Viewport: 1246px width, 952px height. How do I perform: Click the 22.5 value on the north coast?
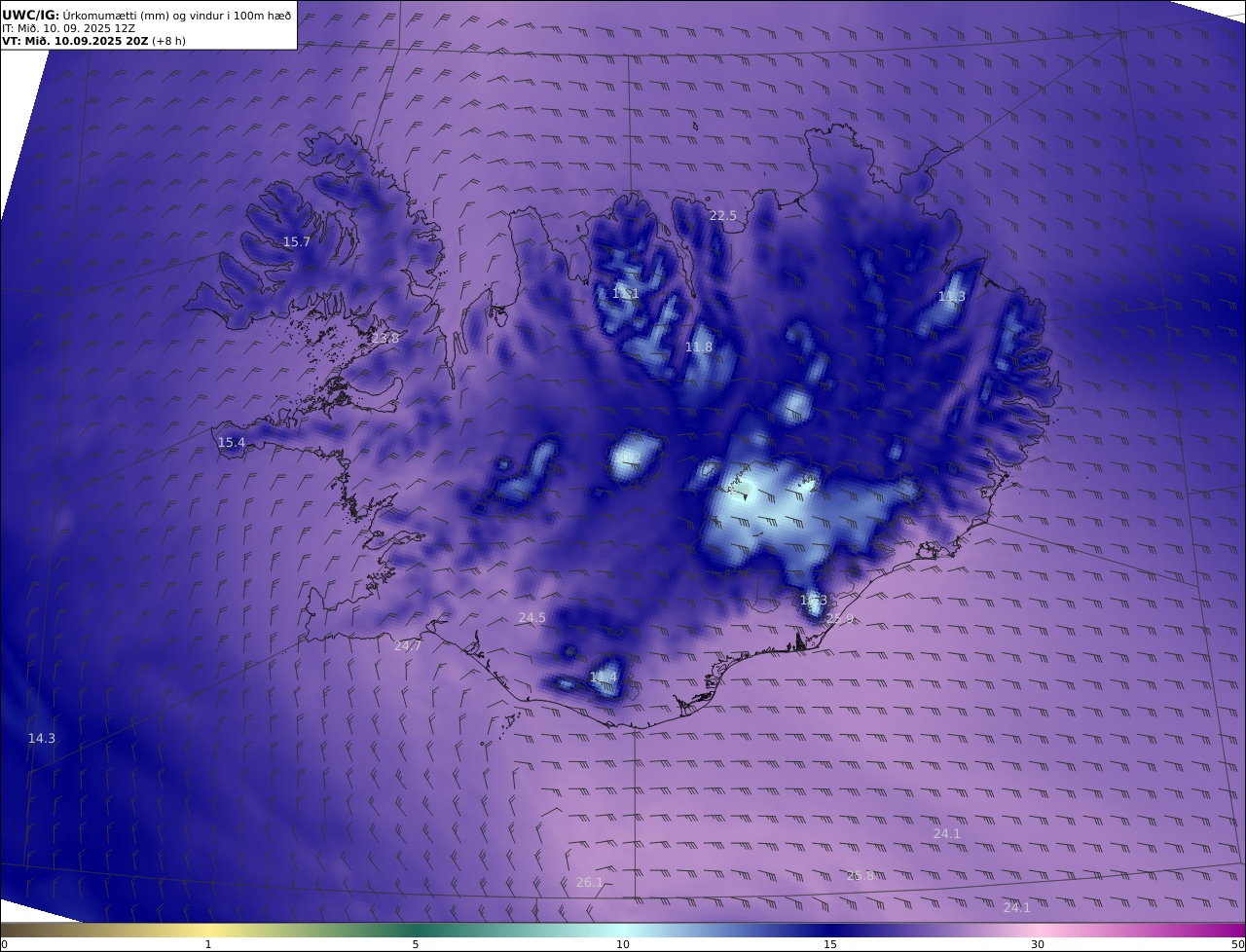coord(723,216)
